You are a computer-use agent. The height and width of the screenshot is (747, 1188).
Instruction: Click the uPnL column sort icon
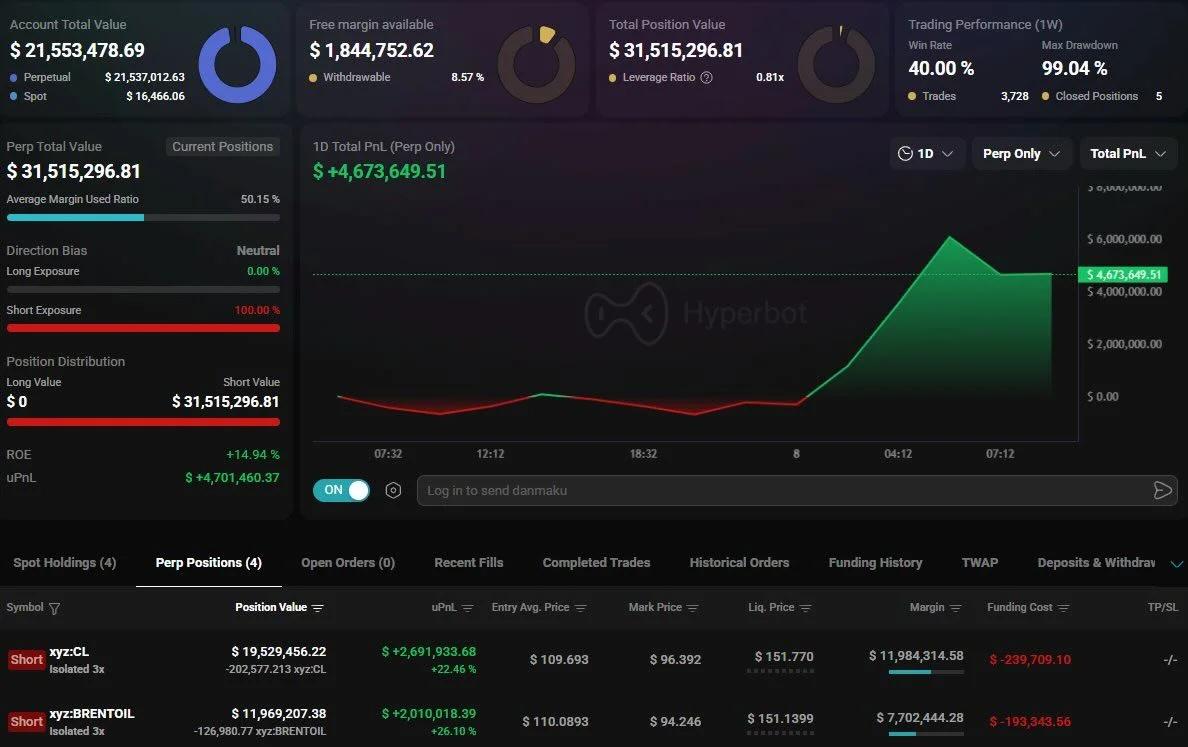[x=467, y=608]
